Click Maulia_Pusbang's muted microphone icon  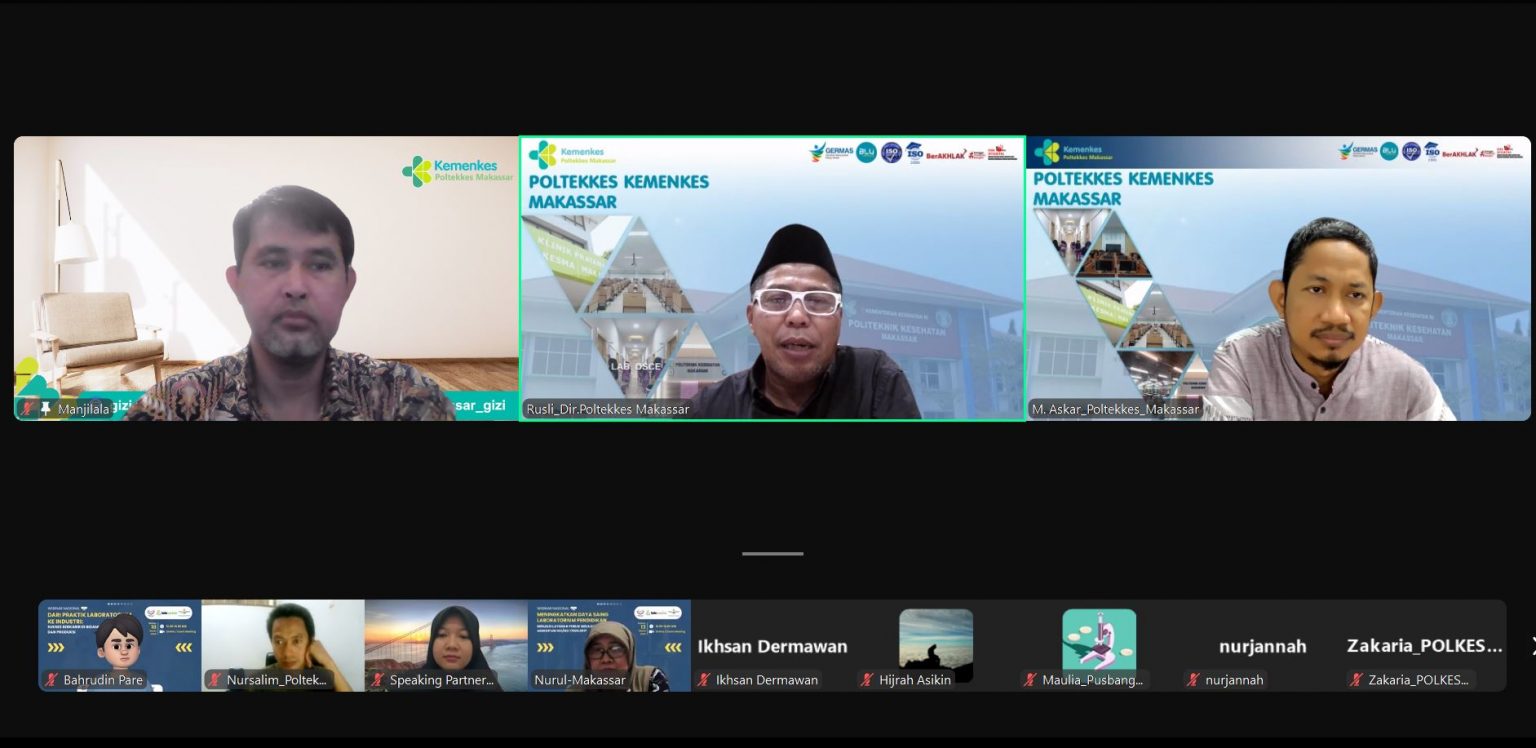click(1031, 680)
